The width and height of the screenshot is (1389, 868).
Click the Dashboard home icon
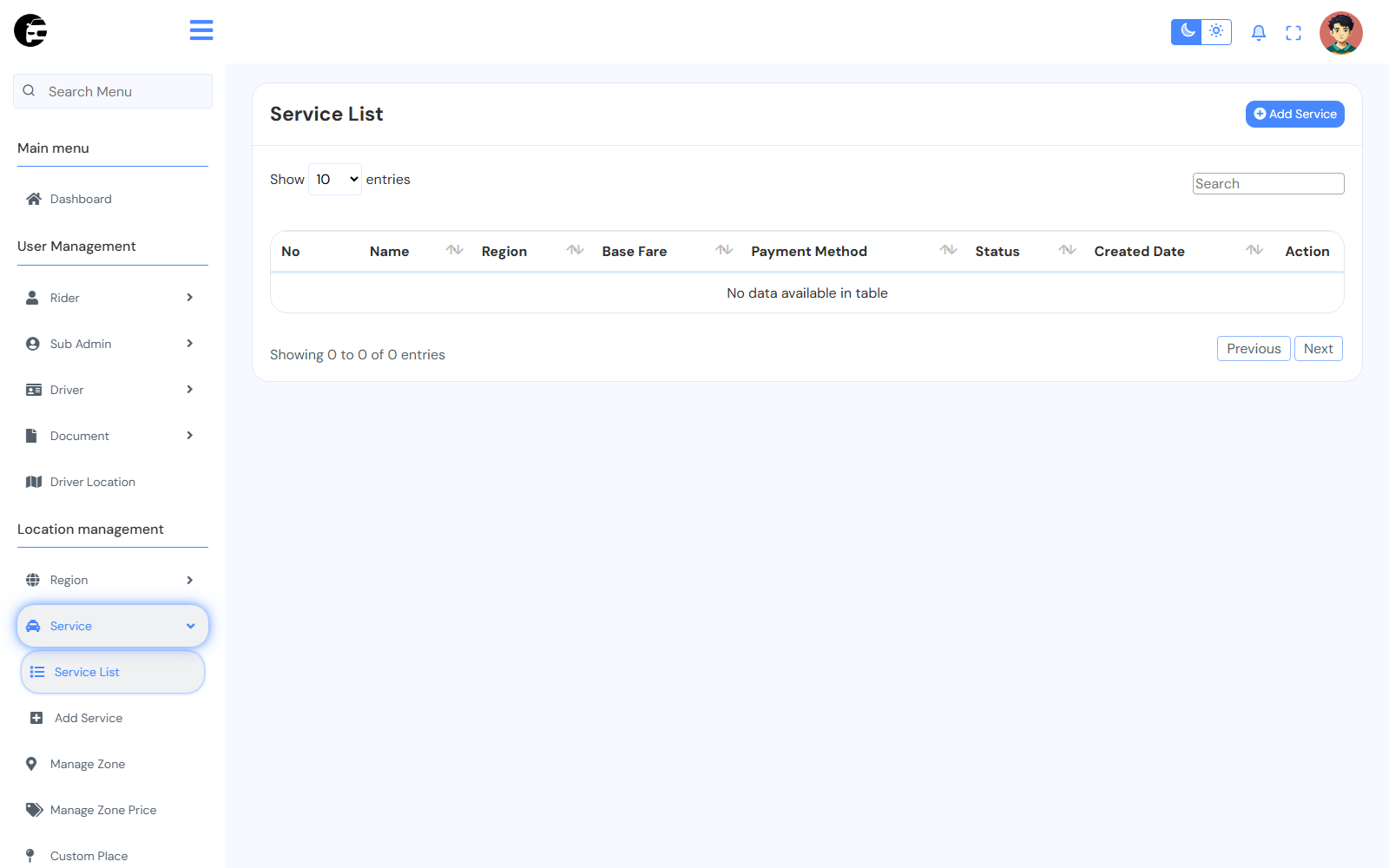pos(34,199)
